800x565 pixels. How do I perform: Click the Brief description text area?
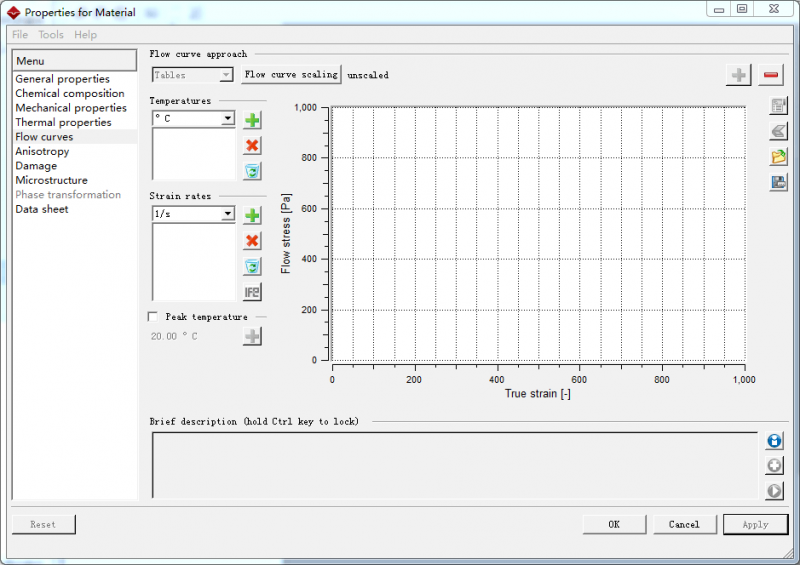click(455, 465)
